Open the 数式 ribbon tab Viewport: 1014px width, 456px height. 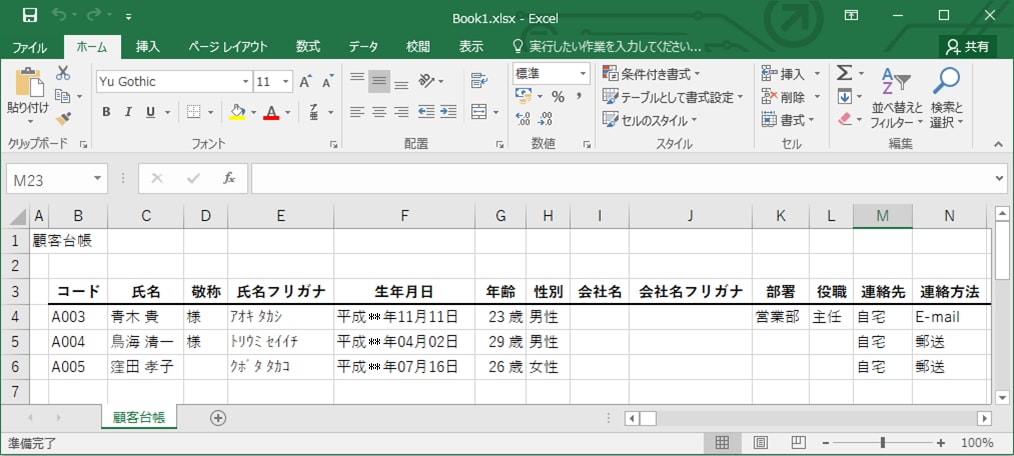[x=307, y=46]
